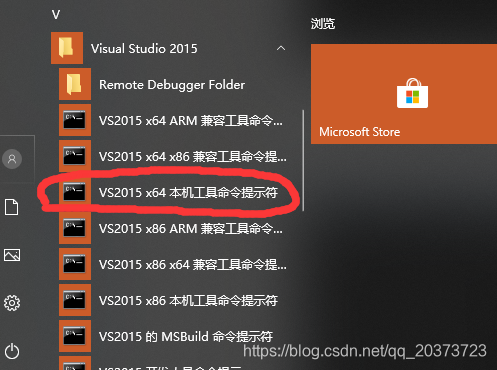Click the 浏览 tile group heading
497x370 pixels.
tap(323, 24)
